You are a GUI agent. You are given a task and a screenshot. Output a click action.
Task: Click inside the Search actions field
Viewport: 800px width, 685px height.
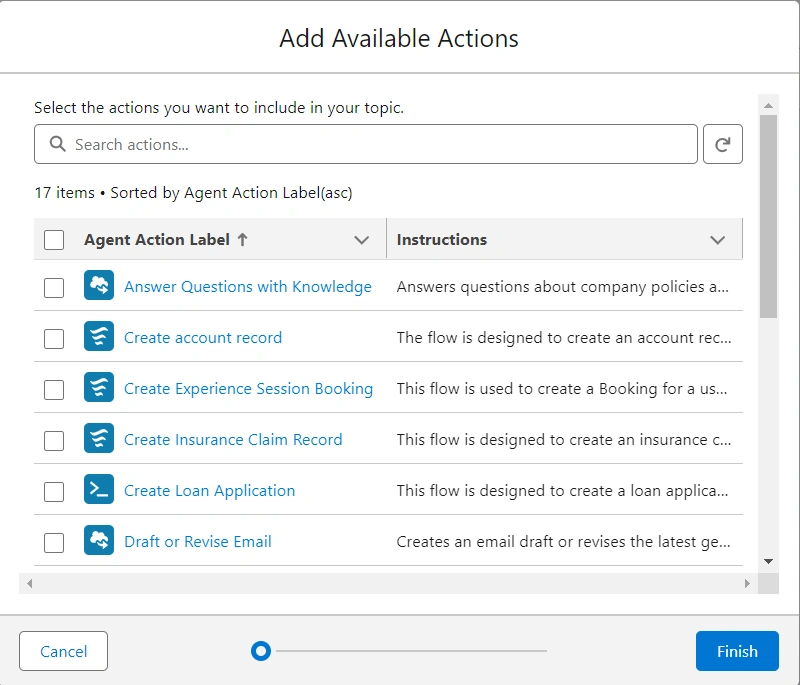click(300, 144)
